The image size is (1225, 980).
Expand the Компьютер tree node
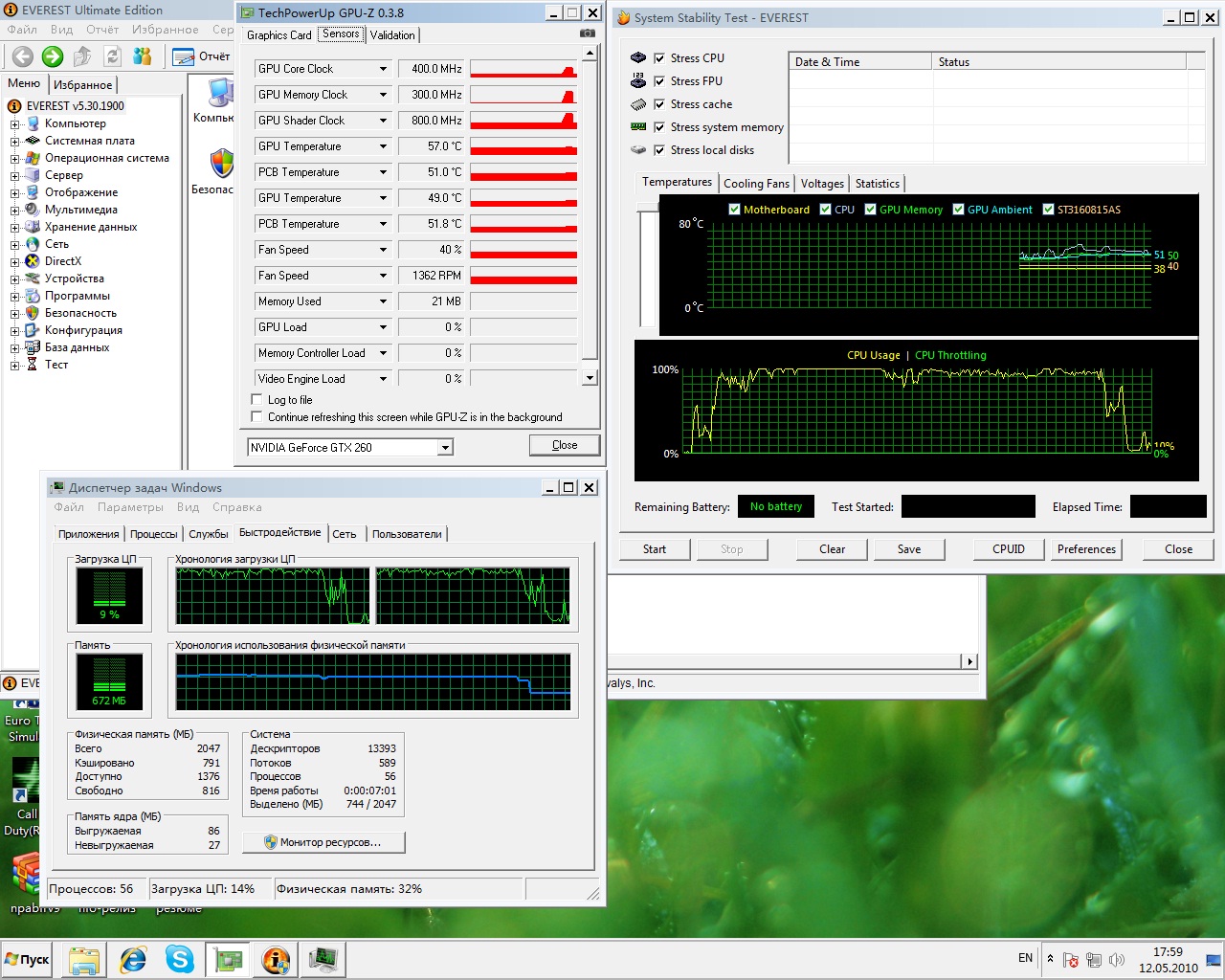14,124
